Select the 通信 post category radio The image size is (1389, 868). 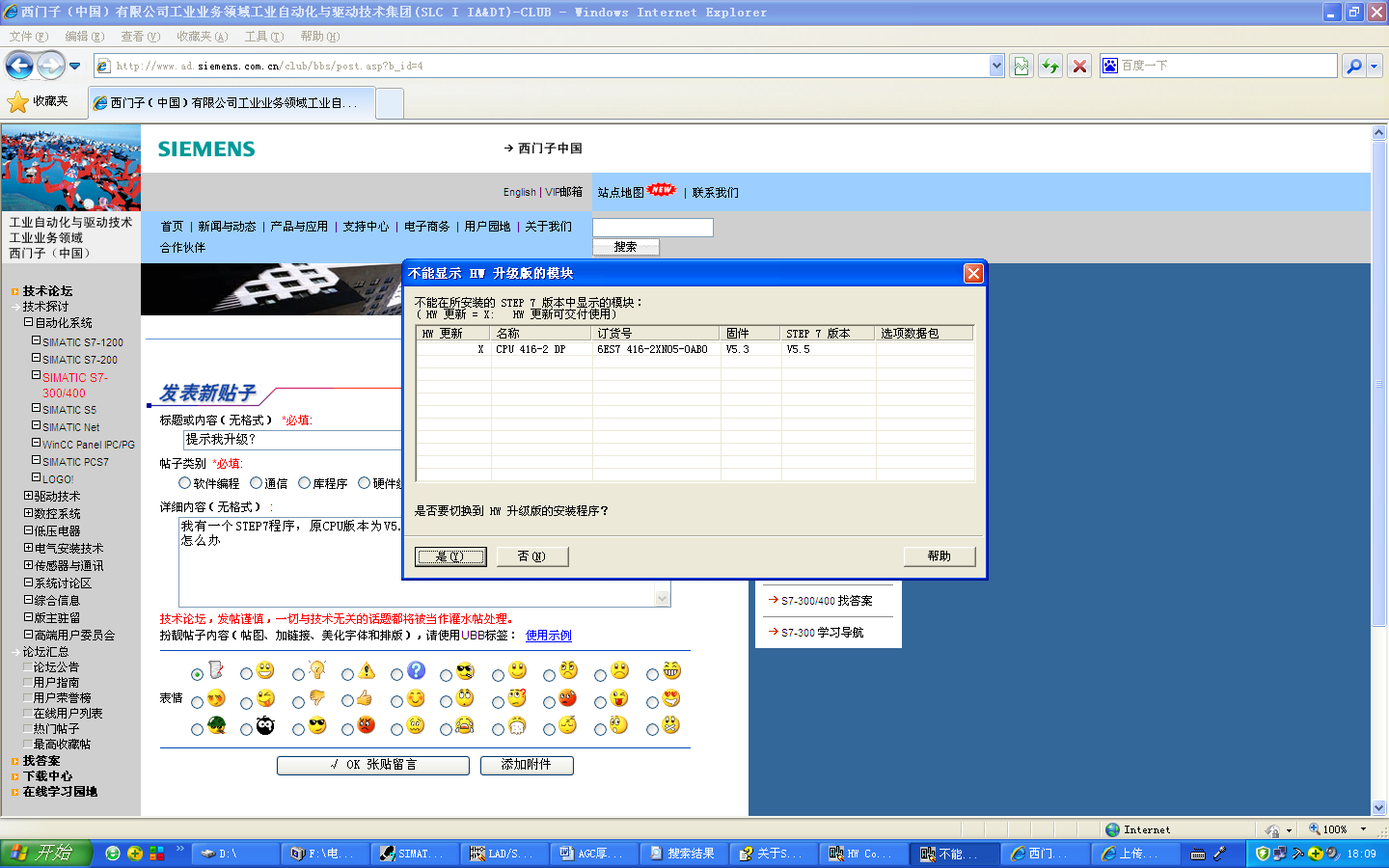click(257, 483)
